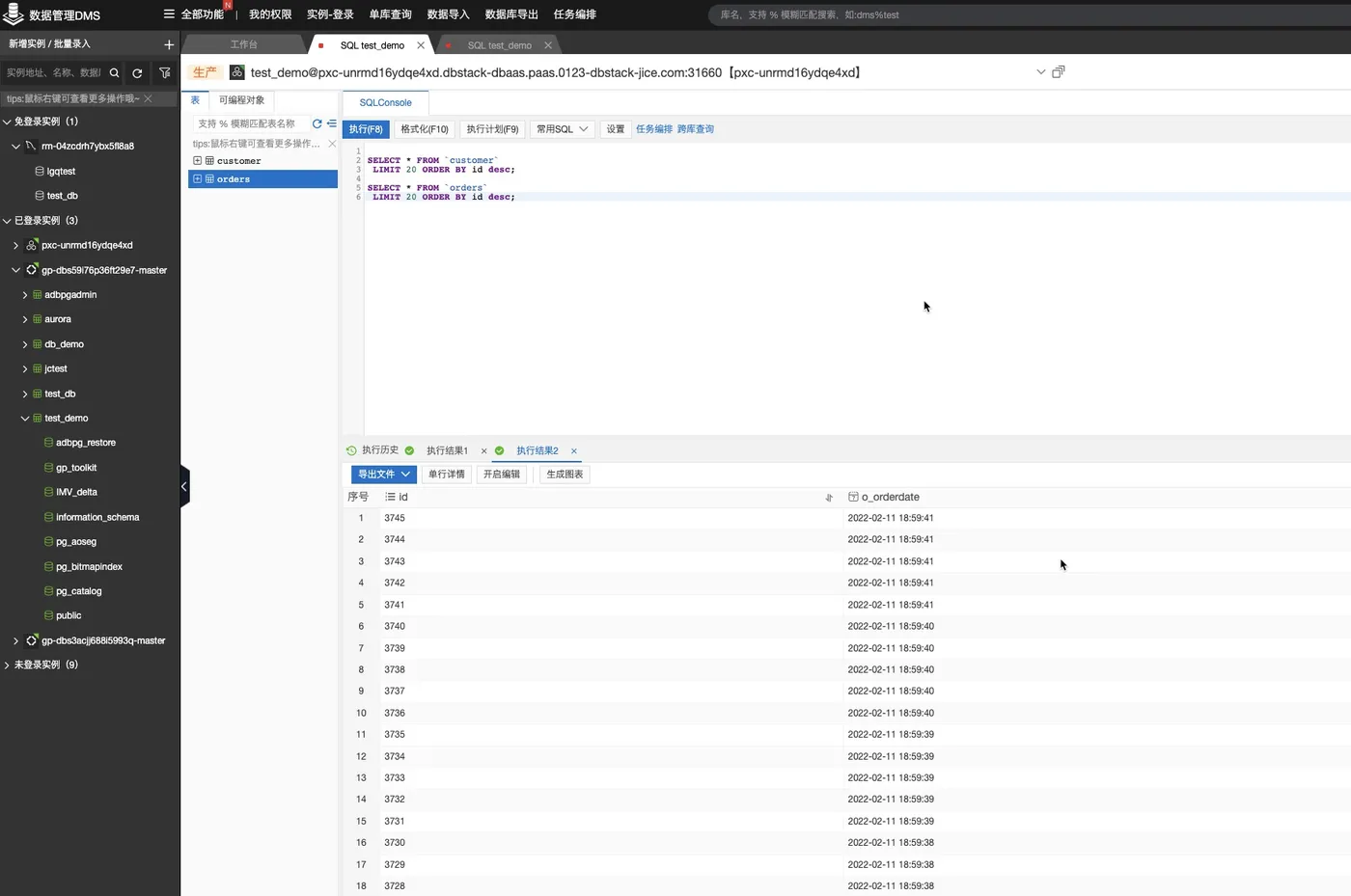The height and width of the screenshot is (896, 1351).
Task: Click the instance icon beside test_demo@pxc
Action: click(236, 72)
